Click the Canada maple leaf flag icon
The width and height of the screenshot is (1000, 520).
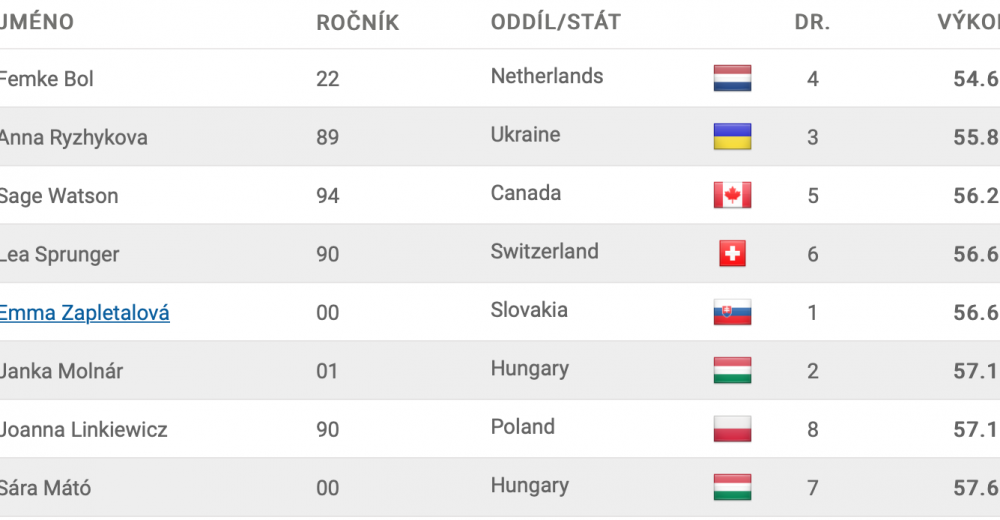732,195
